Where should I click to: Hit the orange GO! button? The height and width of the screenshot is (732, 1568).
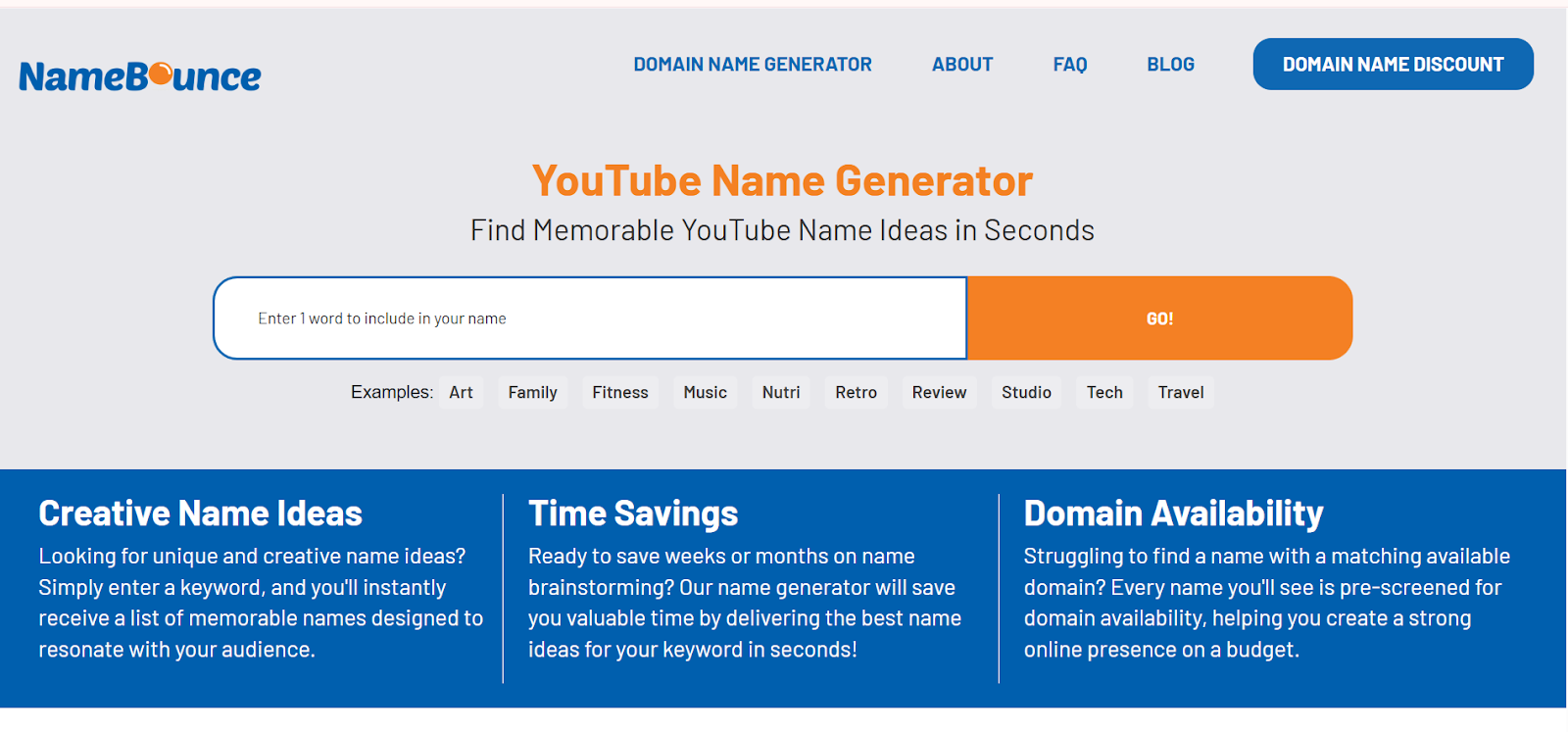[x=1160, y=318]
